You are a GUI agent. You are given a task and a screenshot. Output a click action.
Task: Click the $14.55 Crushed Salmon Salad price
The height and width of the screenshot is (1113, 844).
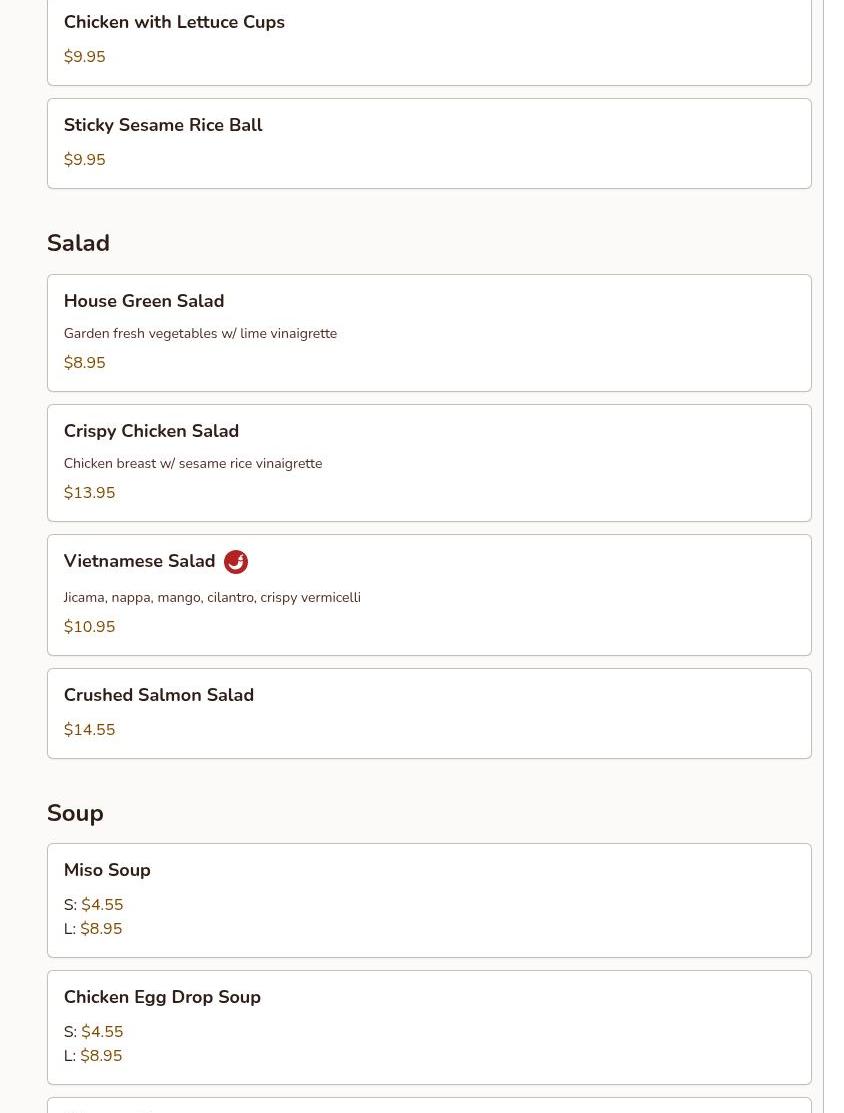[89, 730]
